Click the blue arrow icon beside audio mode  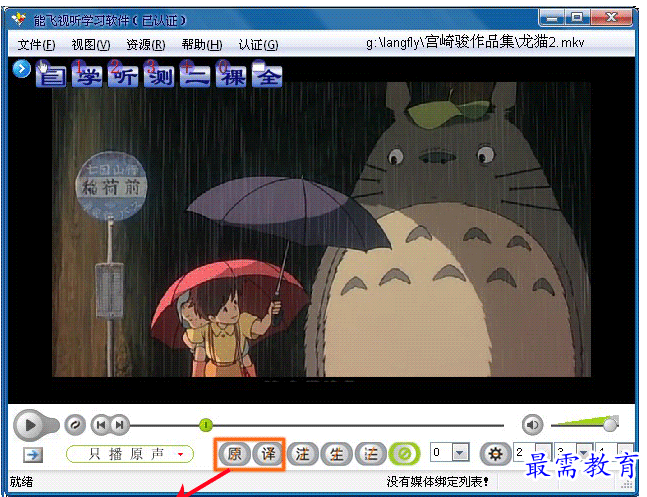[33, 455]
